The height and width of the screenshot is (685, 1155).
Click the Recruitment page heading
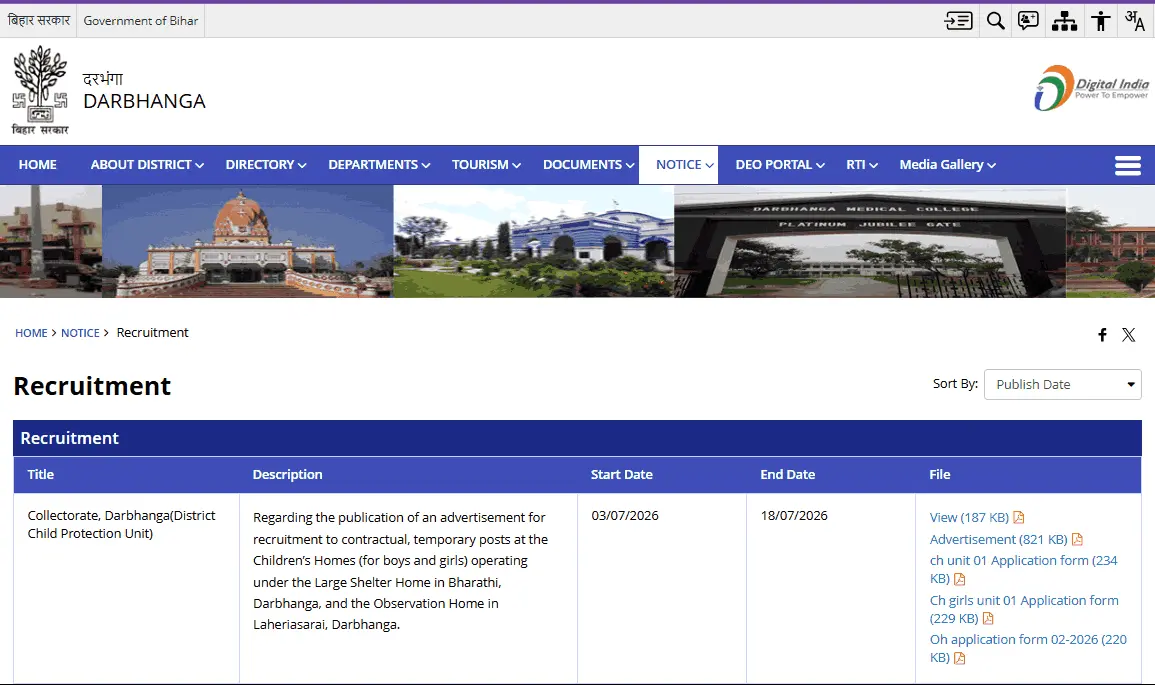92,386
